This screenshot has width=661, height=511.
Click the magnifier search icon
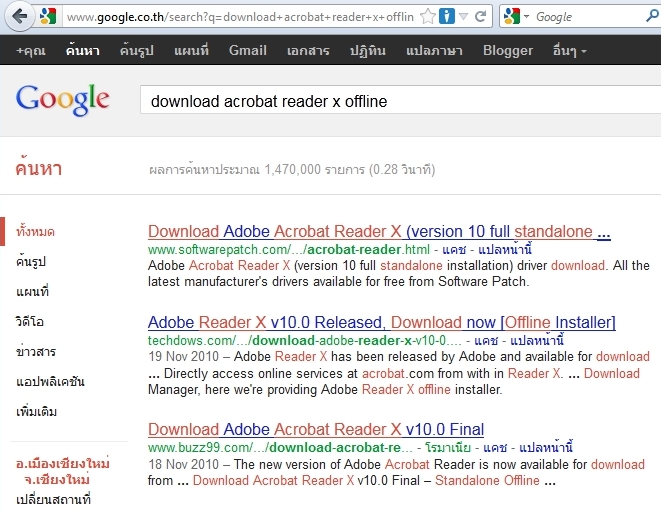(x=652, y=16)
